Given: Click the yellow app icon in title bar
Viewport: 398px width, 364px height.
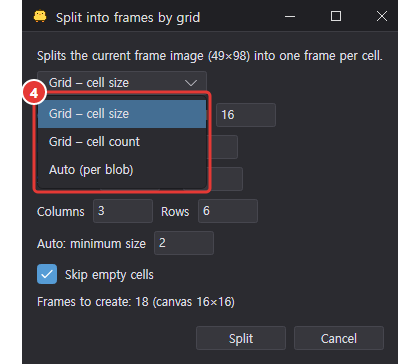Looking at the screenshot, I should pos(40,16).
